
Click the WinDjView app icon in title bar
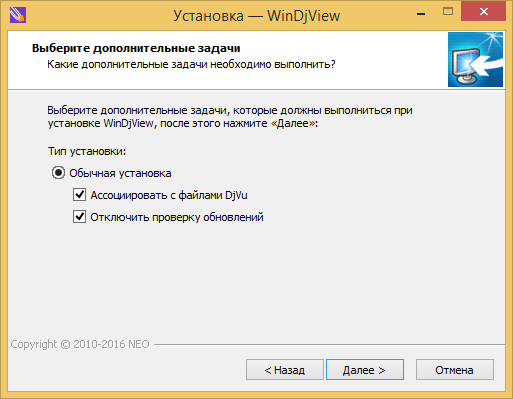pyautogui.click(x=18, y=15)
